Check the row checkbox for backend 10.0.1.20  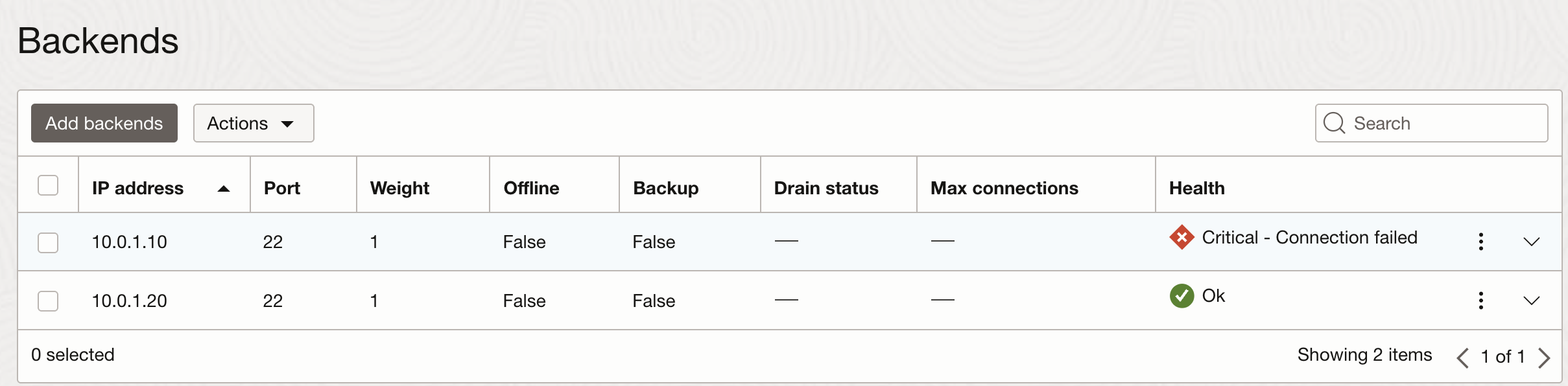(48, 301)
